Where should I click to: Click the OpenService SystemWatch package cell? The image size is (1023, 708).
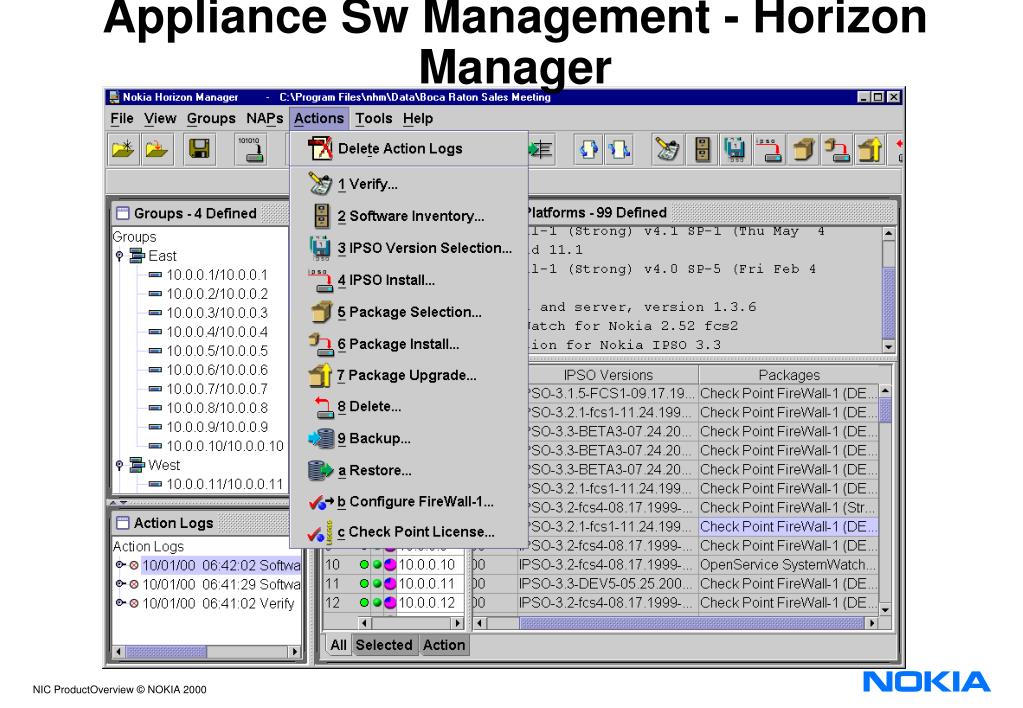tap(788, 564)
